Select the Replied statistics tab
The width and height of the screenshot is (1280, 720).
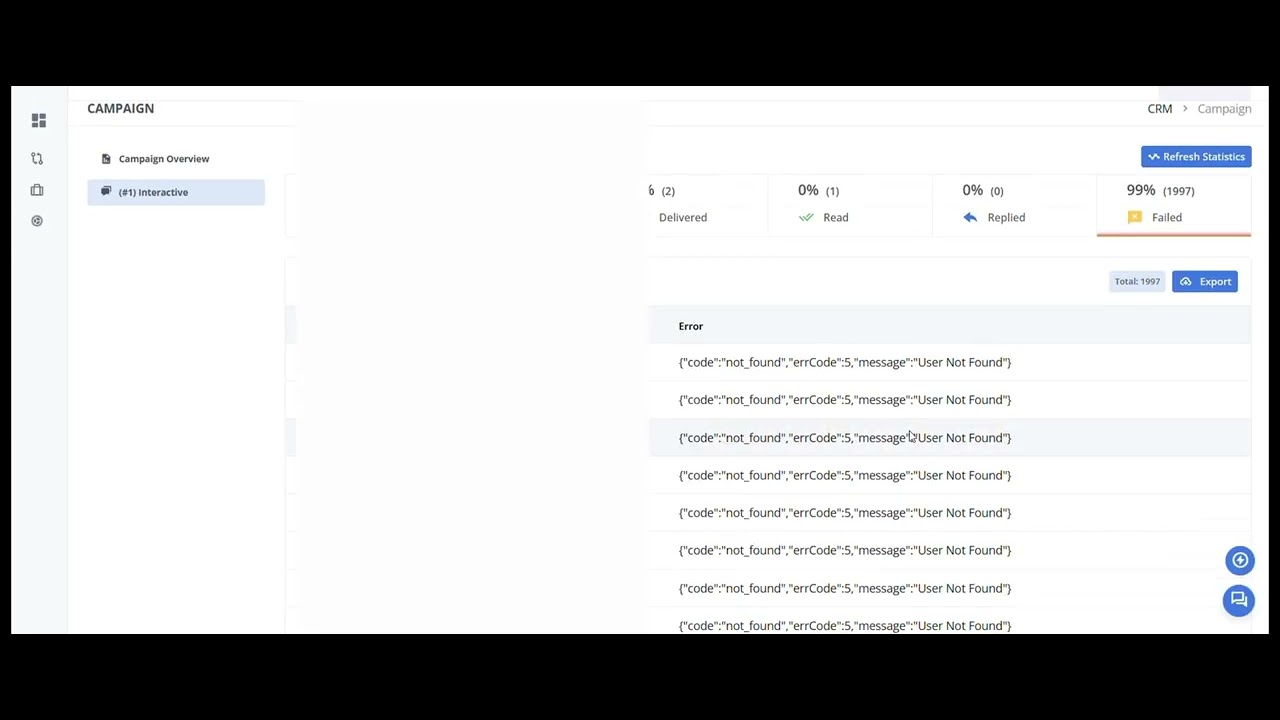click(x=1014, y=204)
